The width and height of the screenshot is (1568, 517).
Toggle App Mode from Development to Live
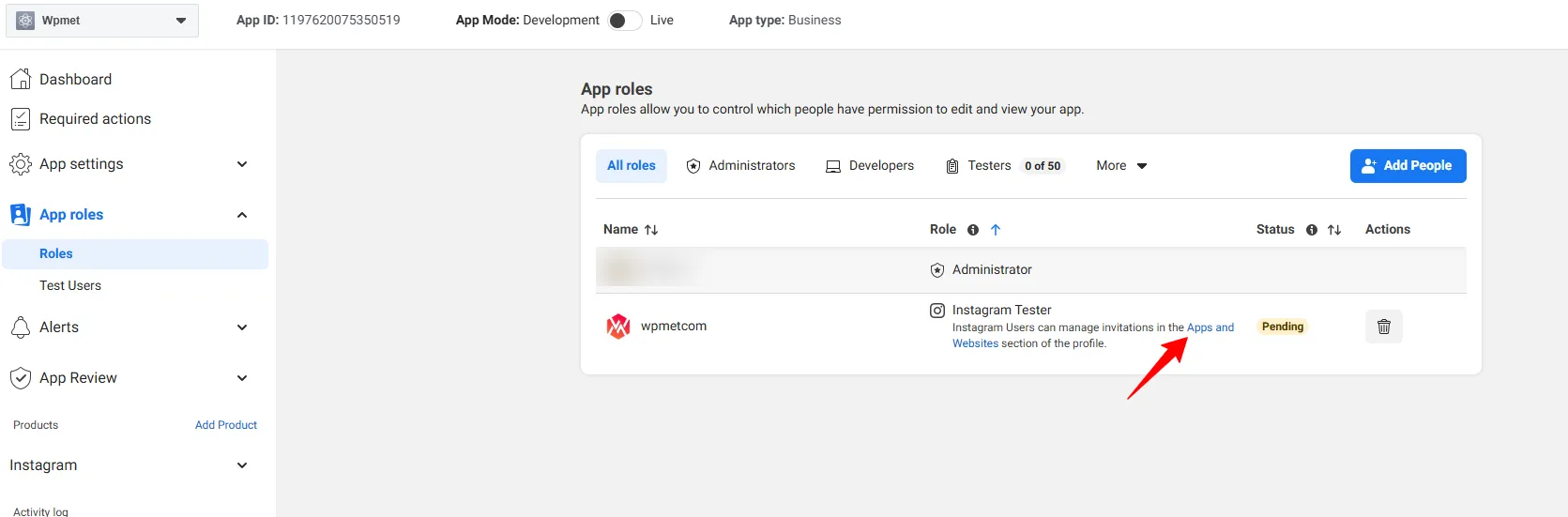click(624, 21)
